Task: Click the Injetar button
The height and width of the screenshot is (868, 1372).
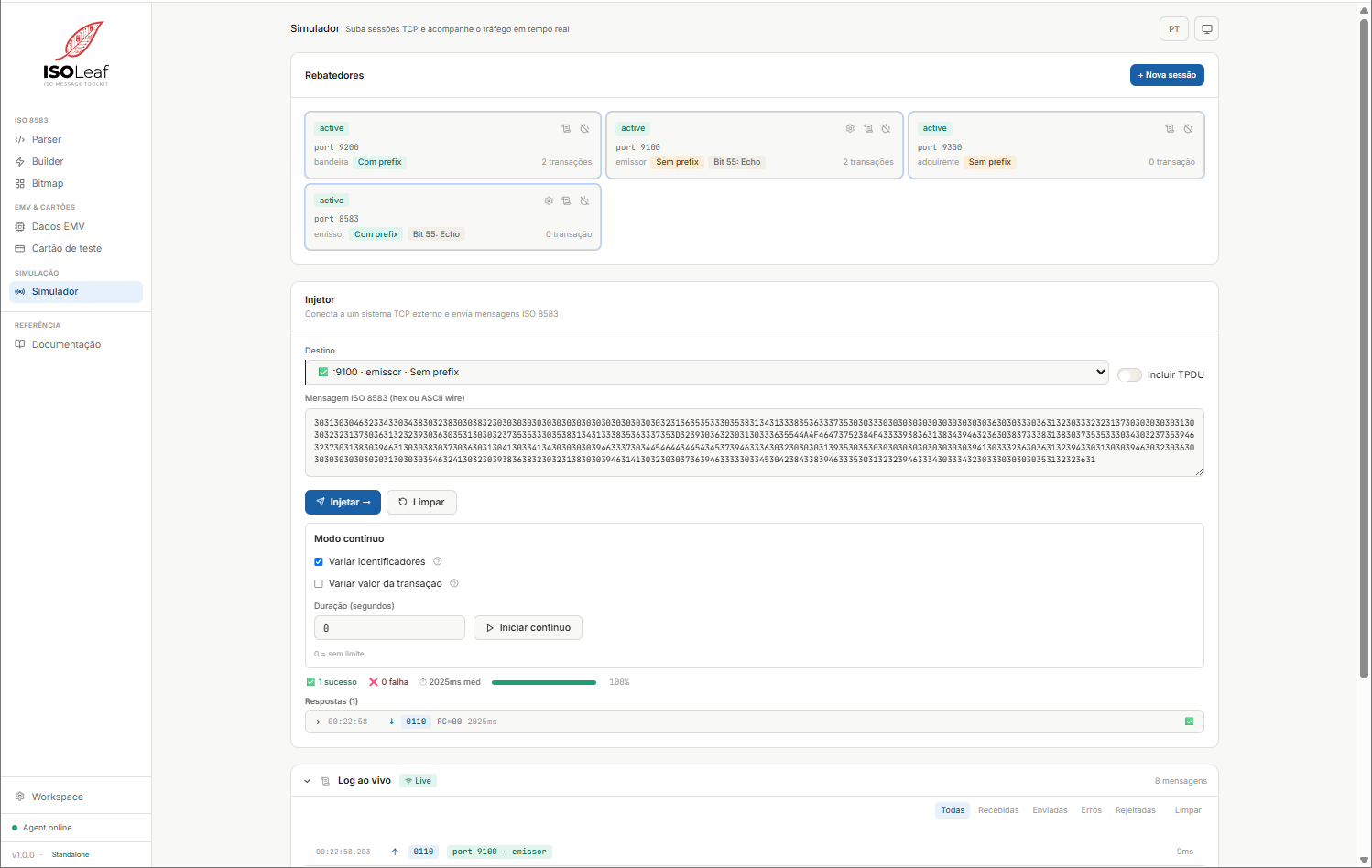Action: pyautogui.click(x=343, y=502)
